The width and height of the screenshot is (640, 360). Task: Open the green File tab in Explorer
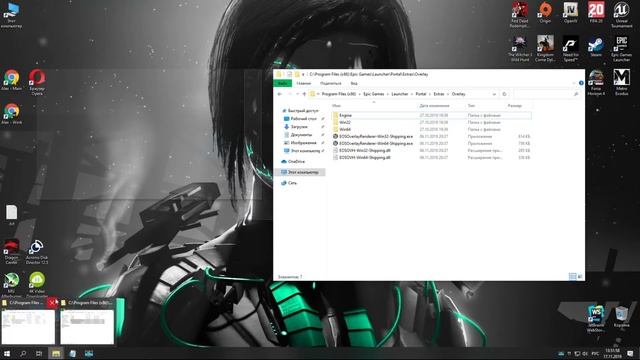coord(282,83)
